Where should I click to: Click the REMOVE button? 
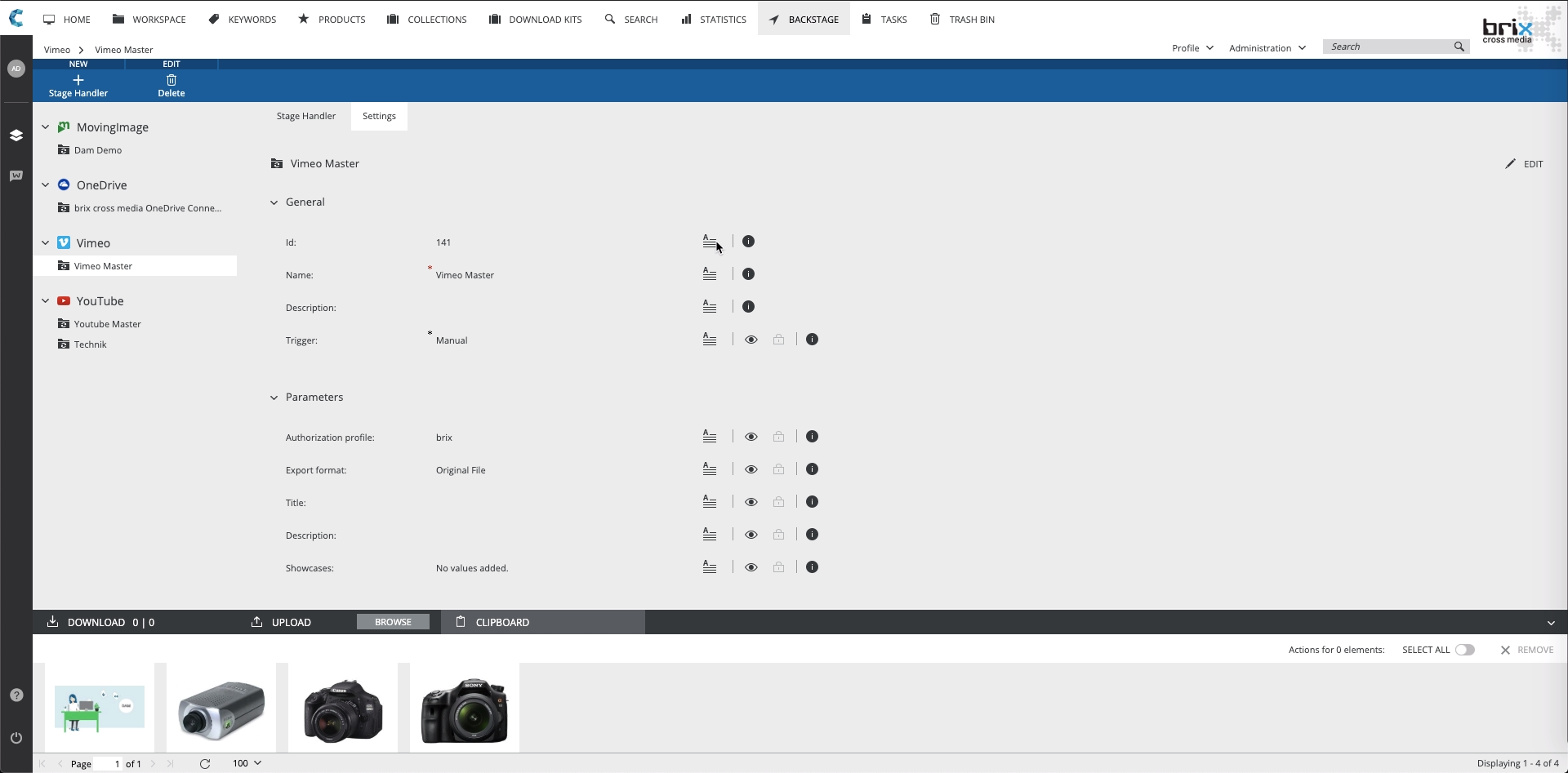tap(1527, 650)
